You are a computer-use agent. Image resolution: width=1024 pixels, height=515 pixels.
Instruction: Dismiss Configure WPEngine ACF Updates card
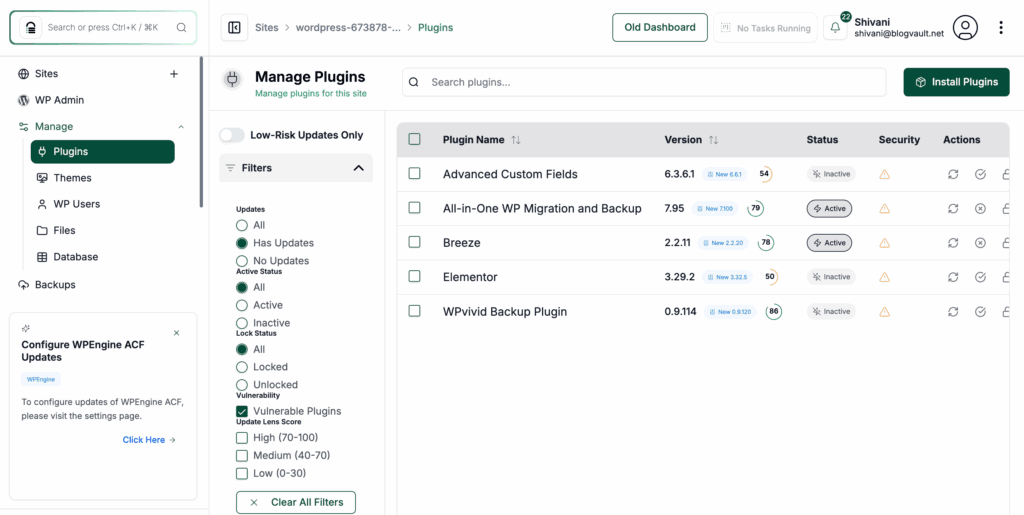click(176, 333)
